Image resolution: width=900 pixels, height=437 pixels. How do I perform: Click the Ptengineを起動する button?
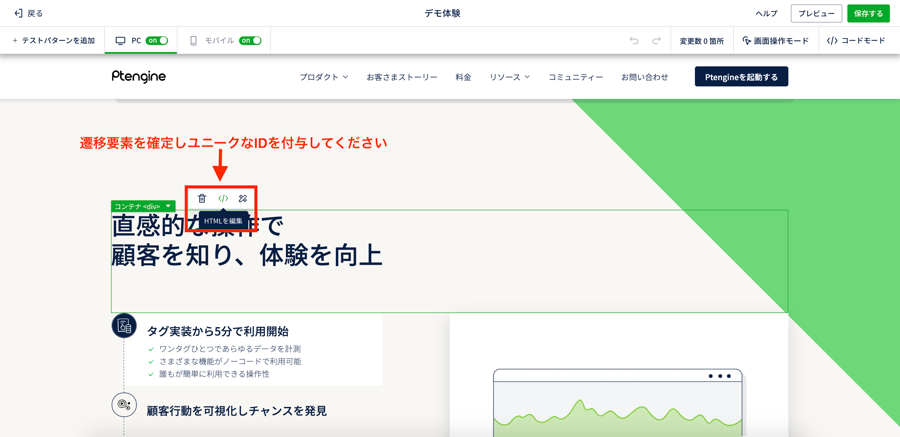(x=741, y=77)
